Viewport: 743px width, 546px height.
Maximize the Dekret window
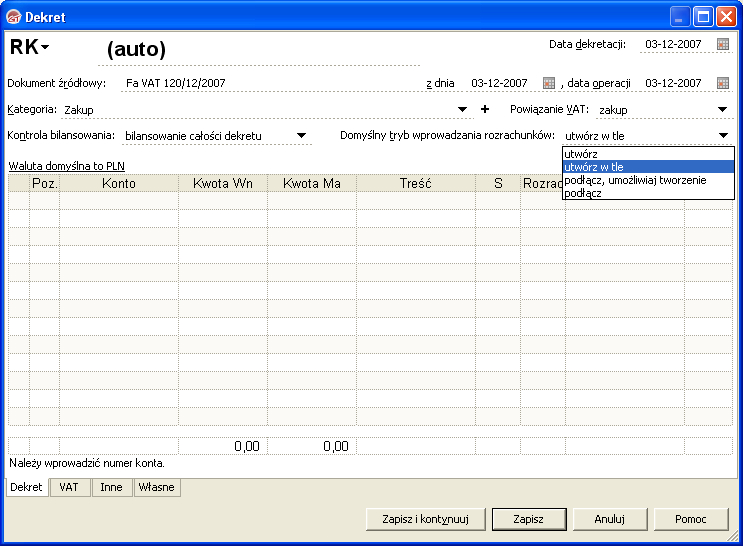point(703,17)
